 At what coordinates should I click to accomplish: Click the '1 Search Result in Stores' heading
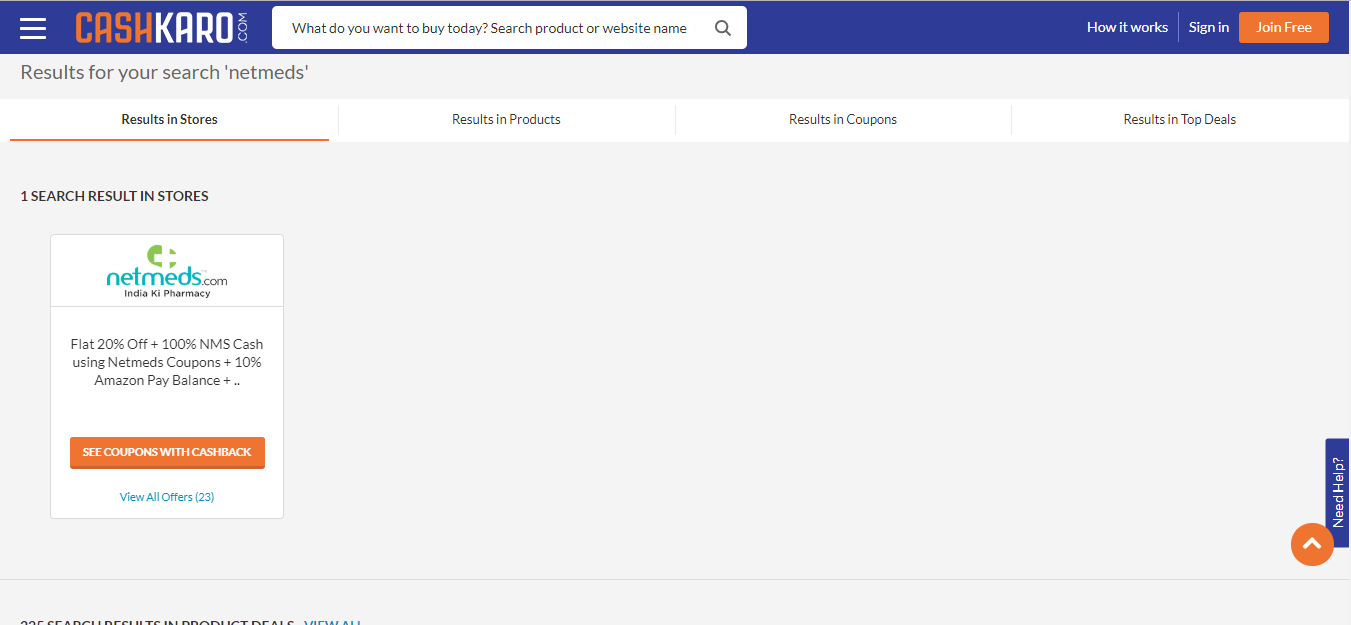(x=115, y=196)
